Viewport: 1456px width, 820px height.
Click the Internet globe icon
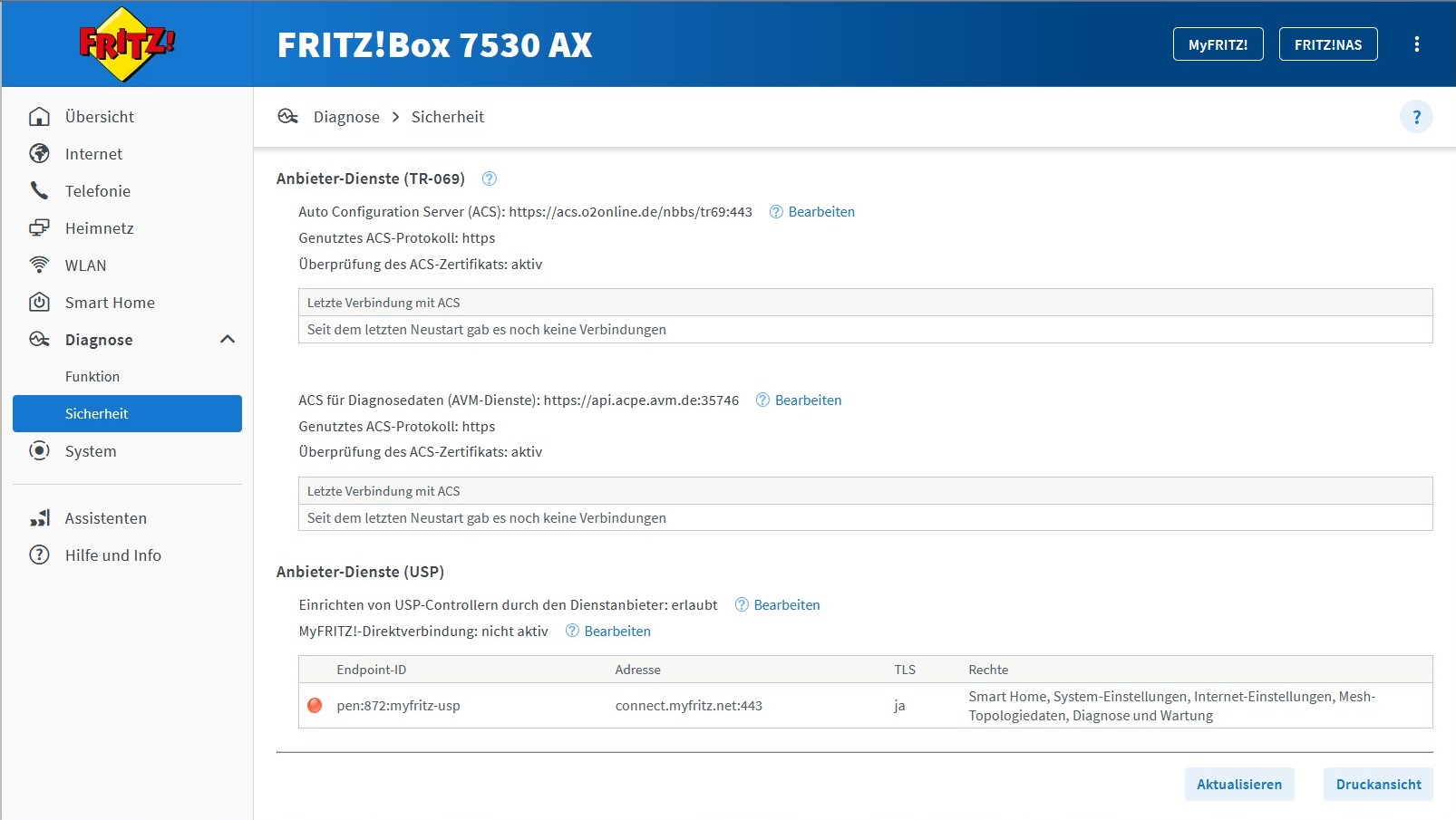tap(39, 154)
